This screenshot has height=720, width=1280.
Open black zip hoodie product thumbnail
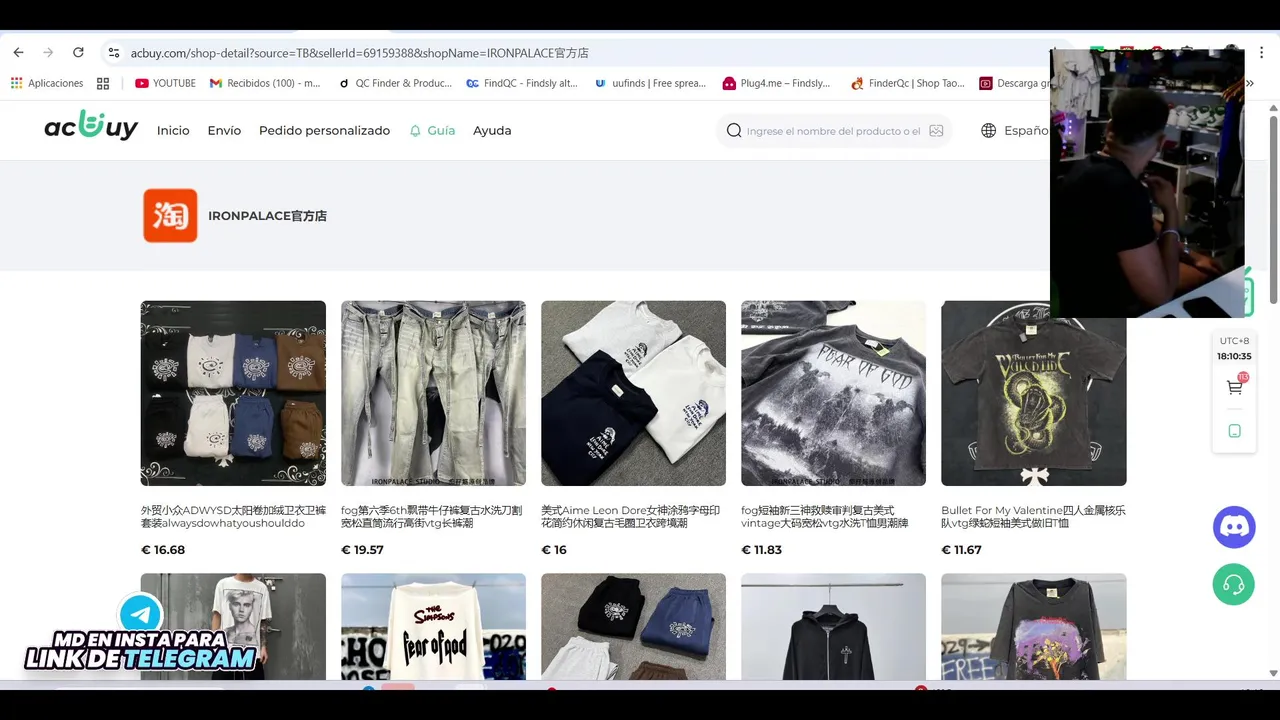coord(833,627)
